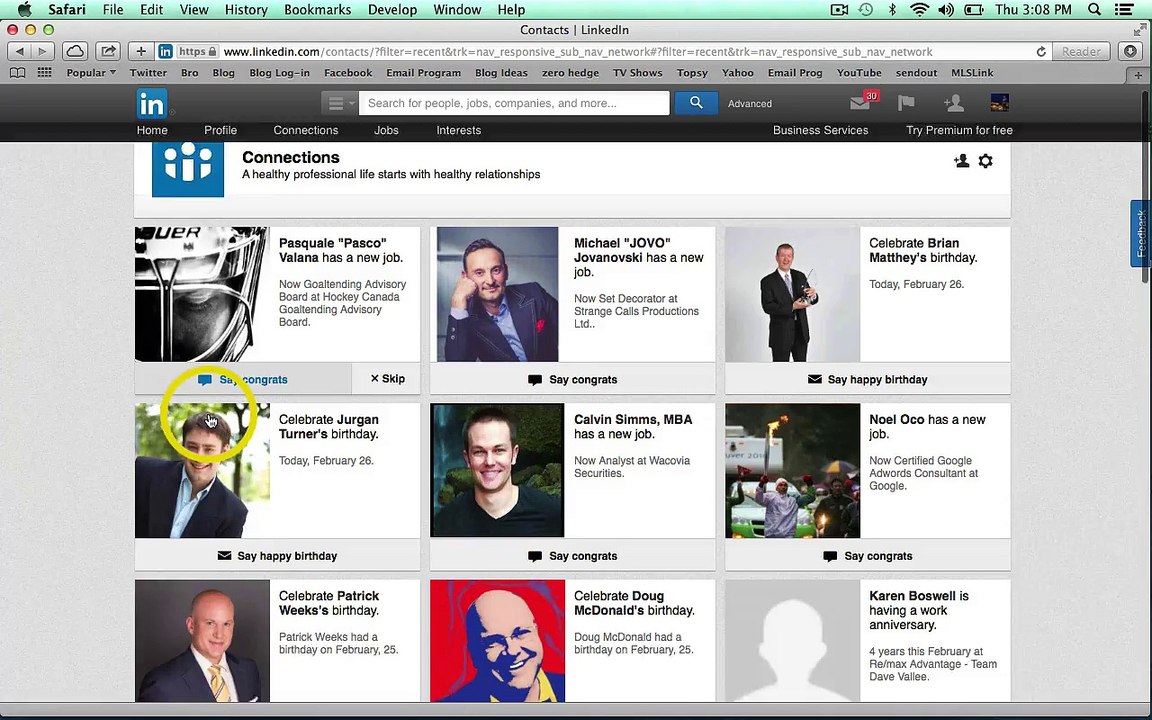Open Michael Jovanovski's profile photo
The height and width of the screenshot is (720, 1152).
tap(497, 294)
